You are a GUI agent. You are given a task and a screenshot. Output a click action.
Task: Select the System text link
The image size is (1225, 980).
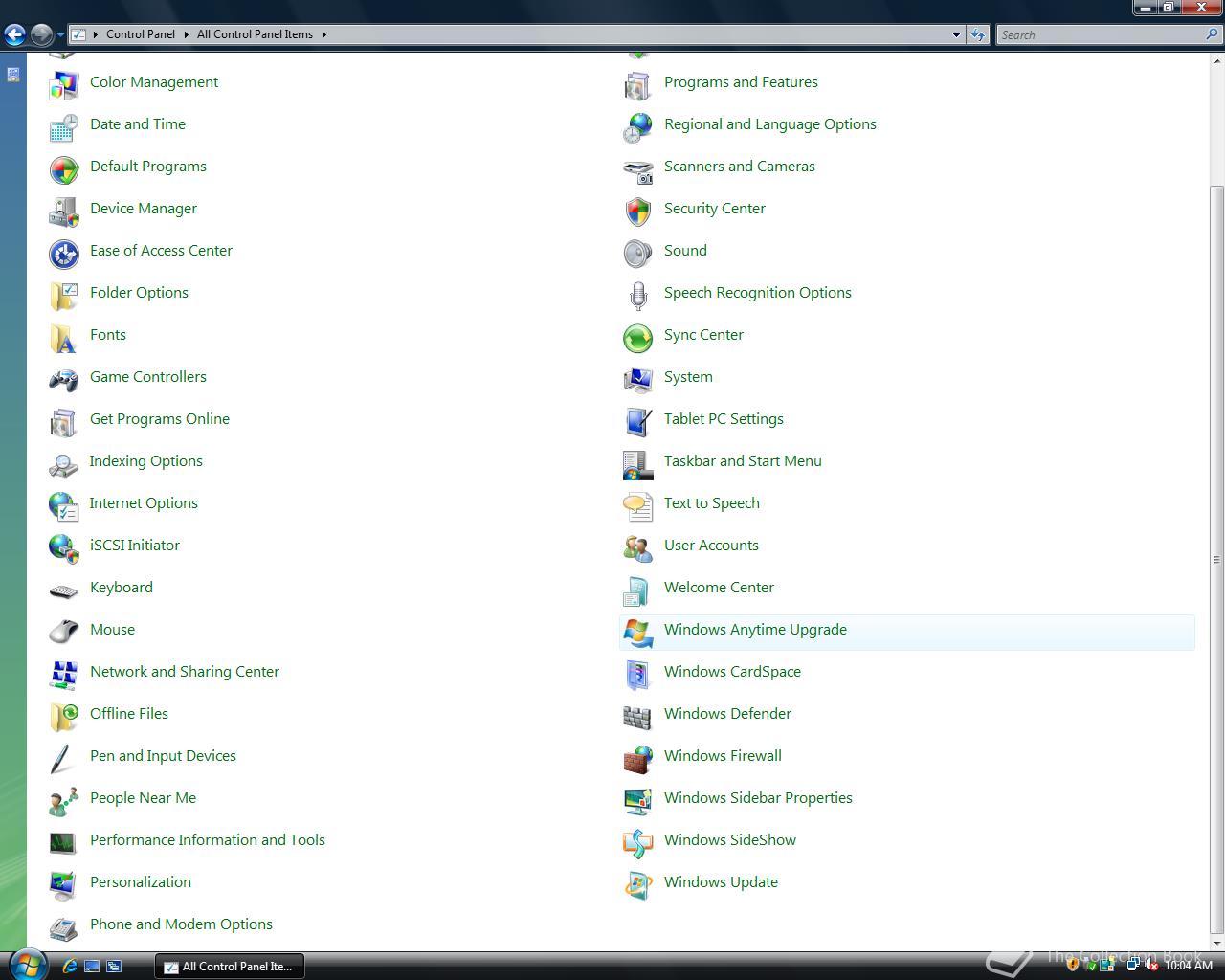tap(688, 377)
